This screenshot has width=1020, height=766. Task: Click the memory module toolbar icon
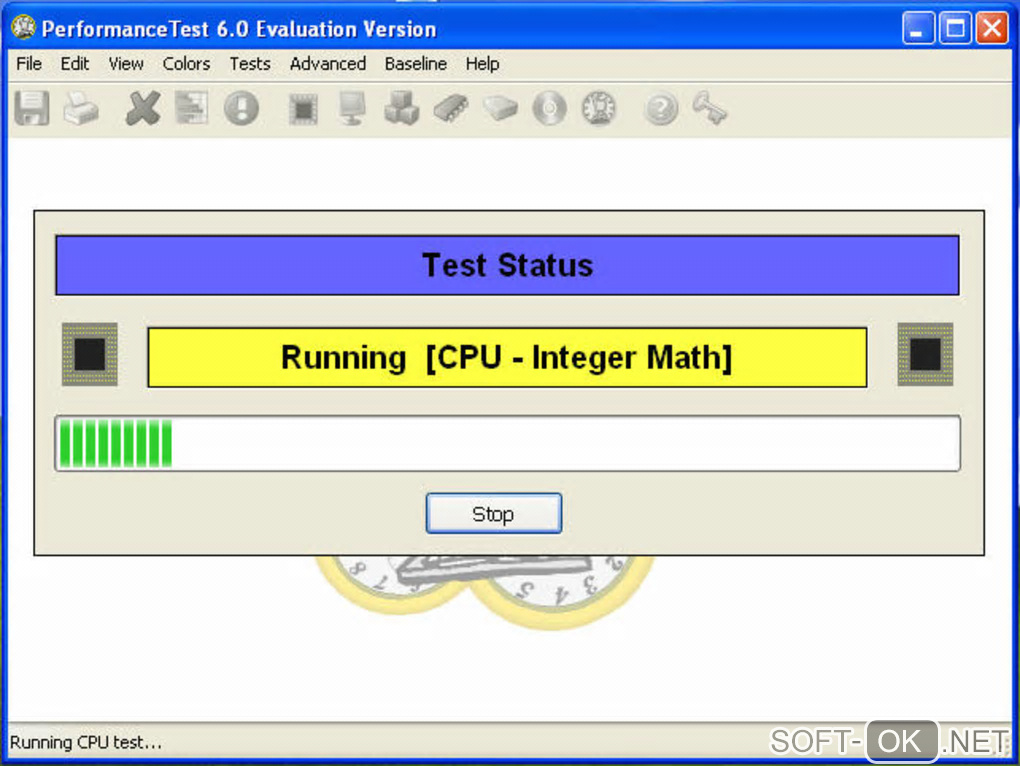[x=451, y=108]
